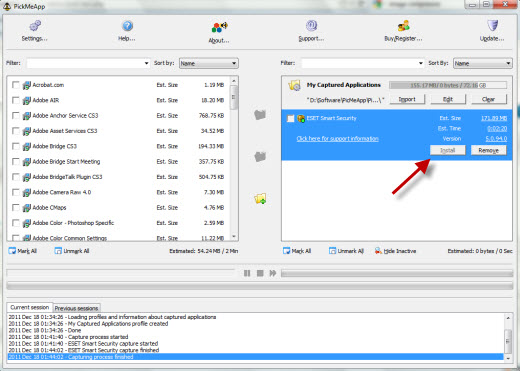Switch to the Previous sessions tab
This screenshot has height=371, width=520.
click(x=76, y=308)
